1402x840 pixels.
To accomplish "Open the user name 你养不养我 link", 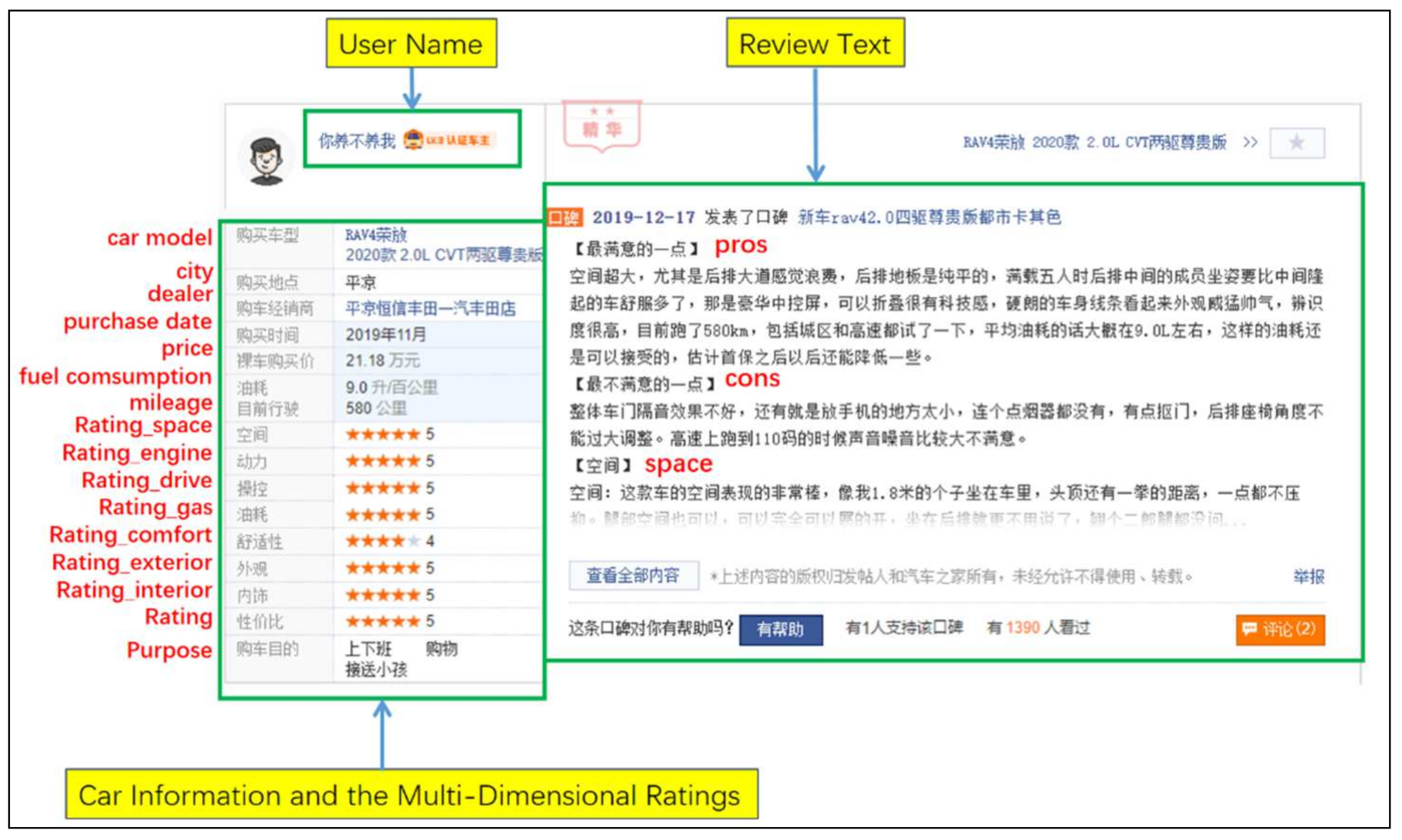I will [356, 140].
